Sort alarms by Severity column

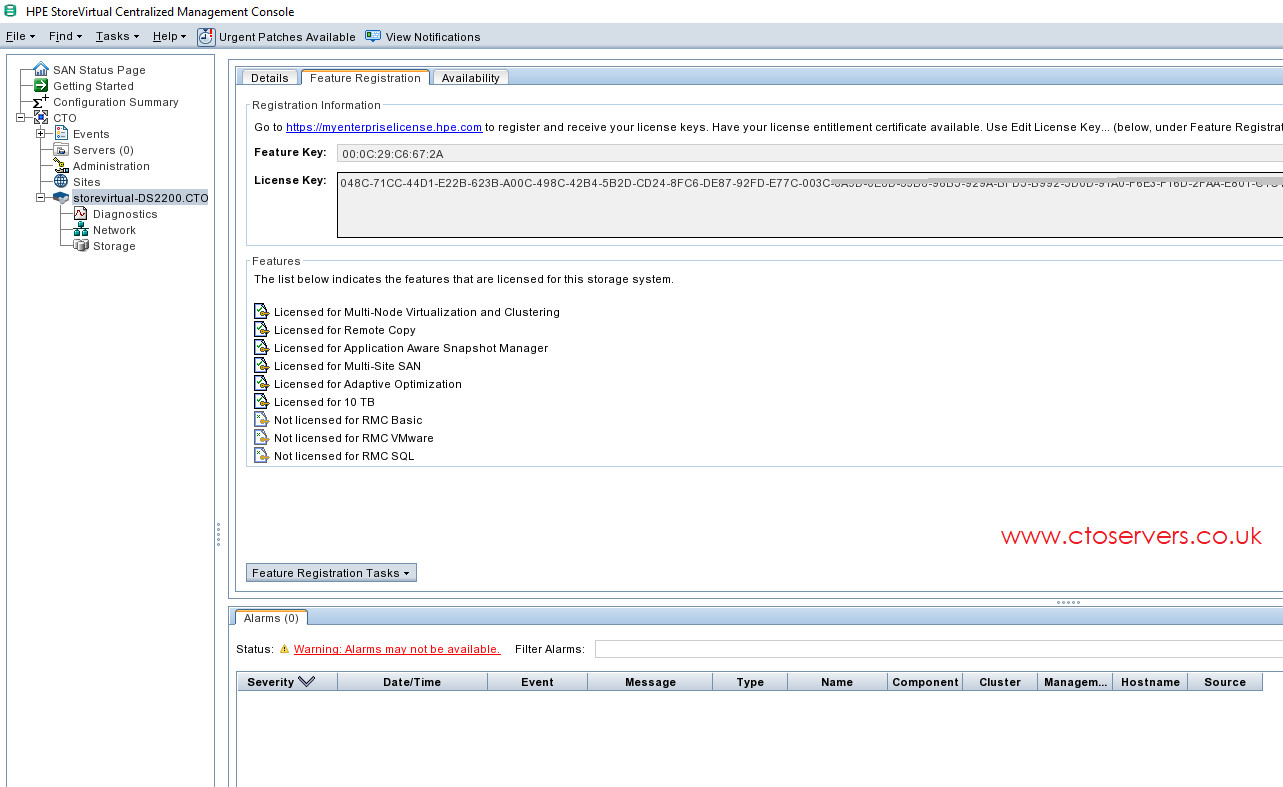pos(287,682)
